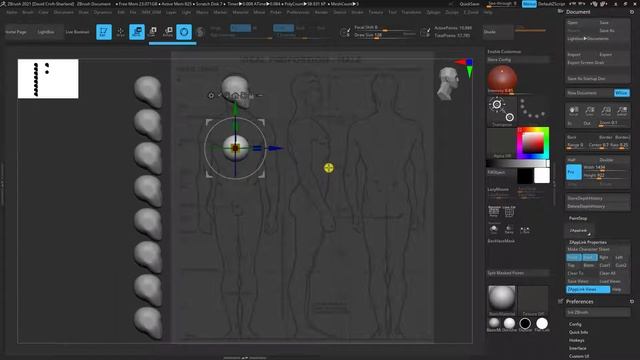
Task: Click the AAHalf icon
Action: click(622, 111)
